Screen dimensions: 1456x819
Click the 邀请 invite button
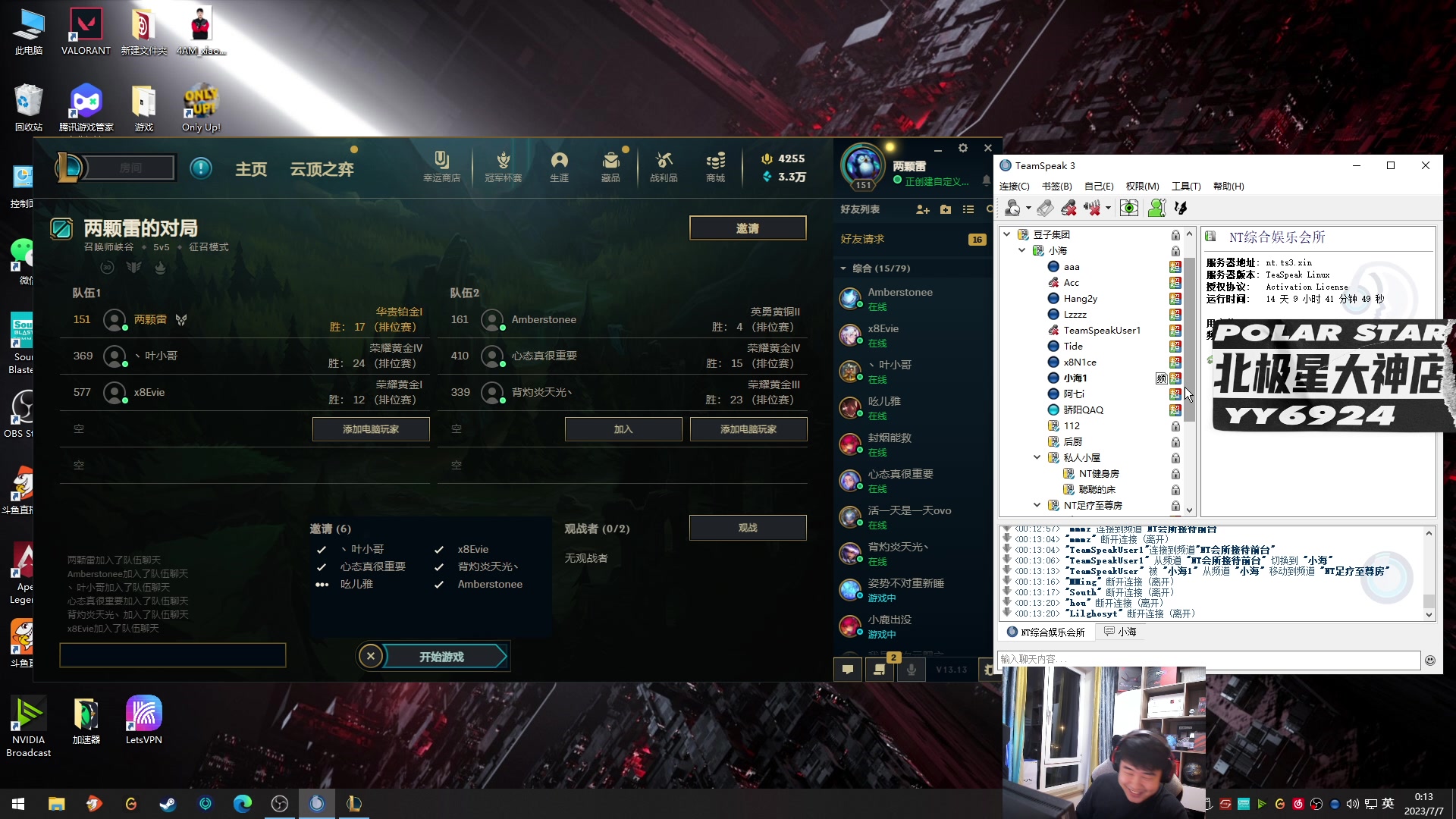coord(747,228)
